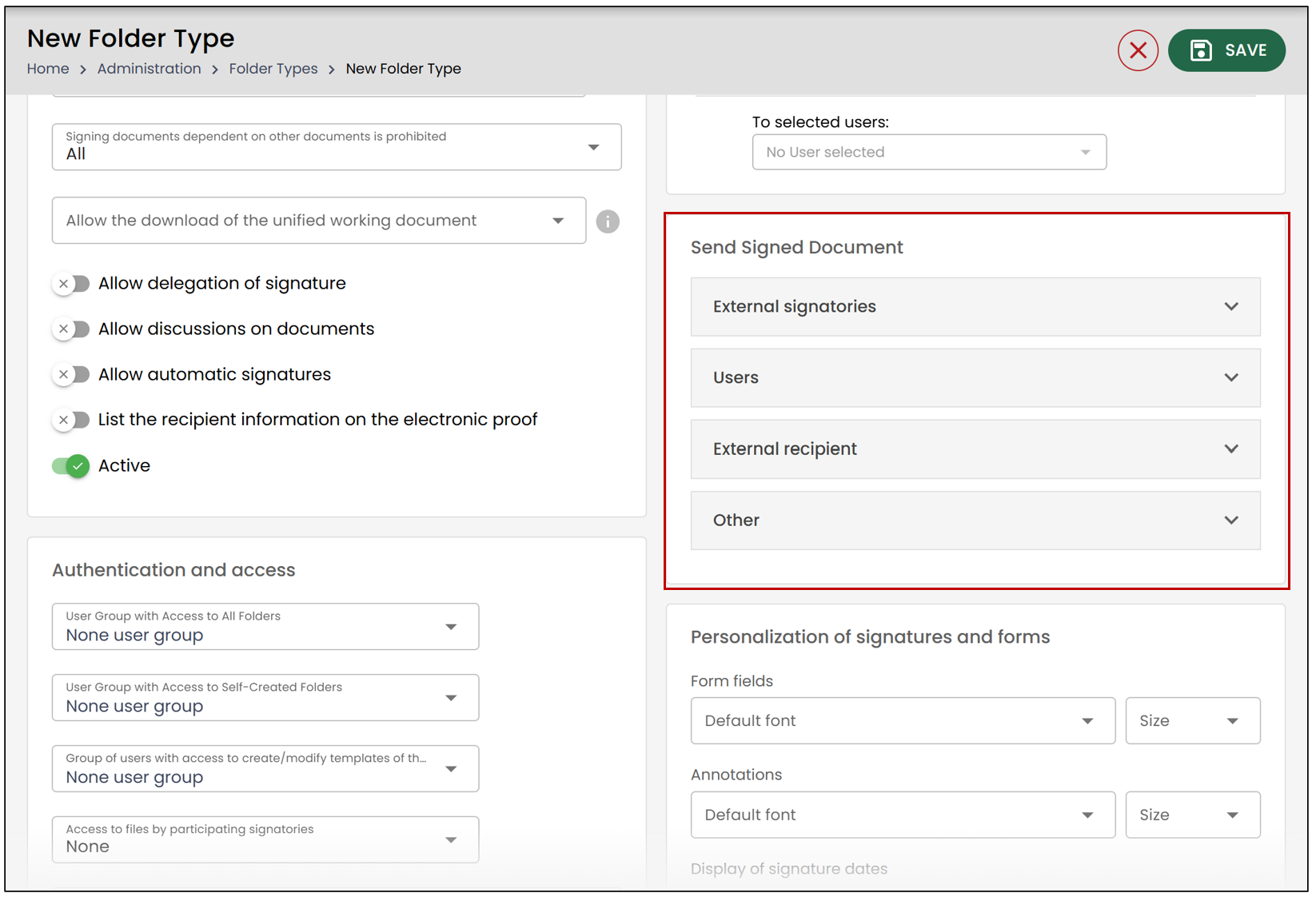The width and height of the screenshot is (1316, 897).
Task: Open Home breadcrumb link
Action: [48, 69]
